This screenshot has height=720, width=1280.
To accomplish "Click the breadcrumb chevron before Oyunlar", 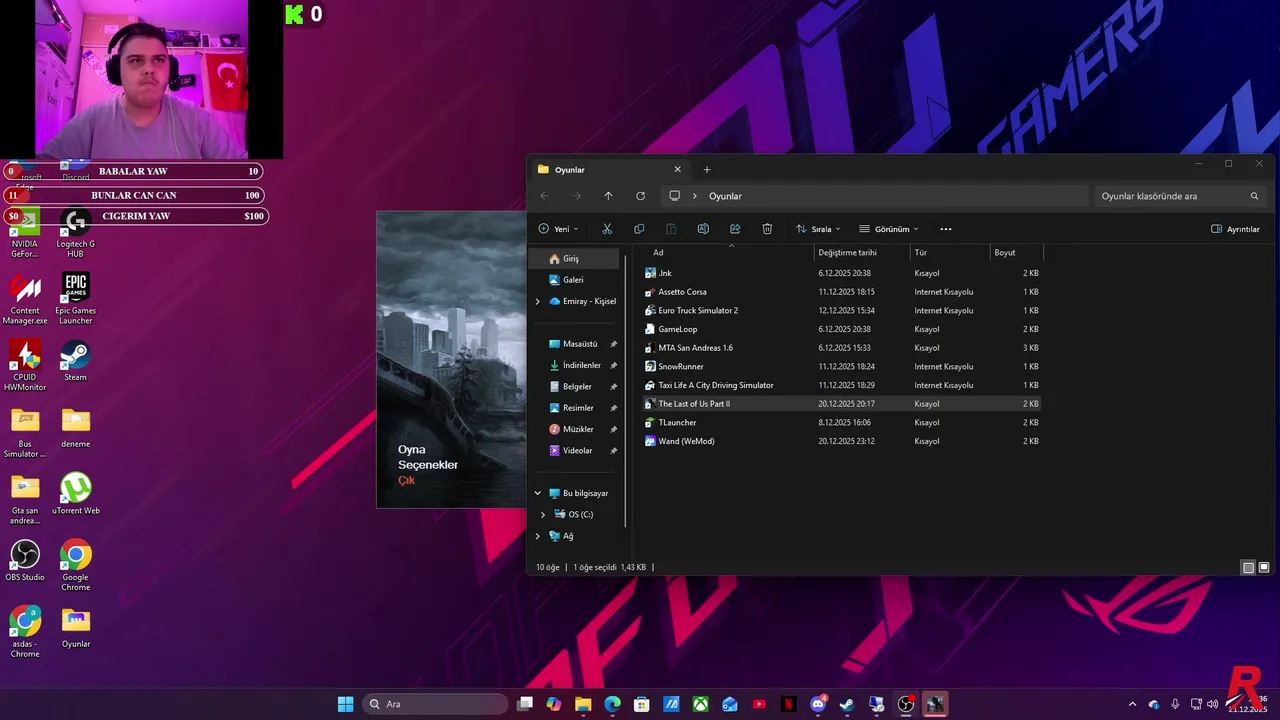I will tap(694, 196).
